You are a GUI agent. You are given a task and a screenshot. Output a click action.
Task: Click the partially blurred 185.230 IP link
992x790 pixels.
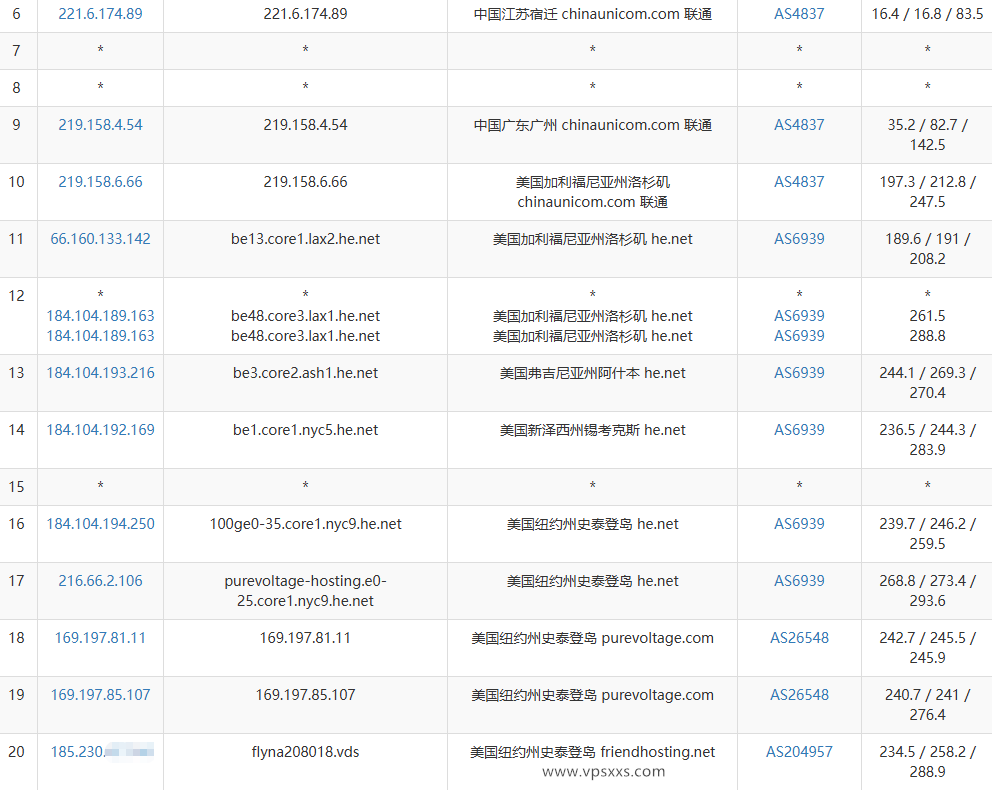pyautogui.click(x=100, y=751)
